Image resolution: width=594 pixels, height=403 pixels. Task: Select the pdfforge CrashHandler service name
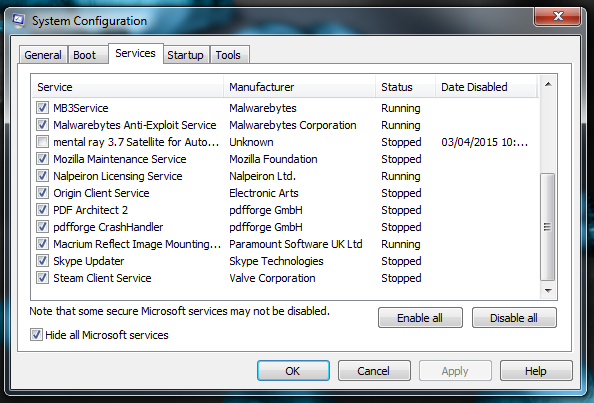pyautogui.click(x=108, y=227)
